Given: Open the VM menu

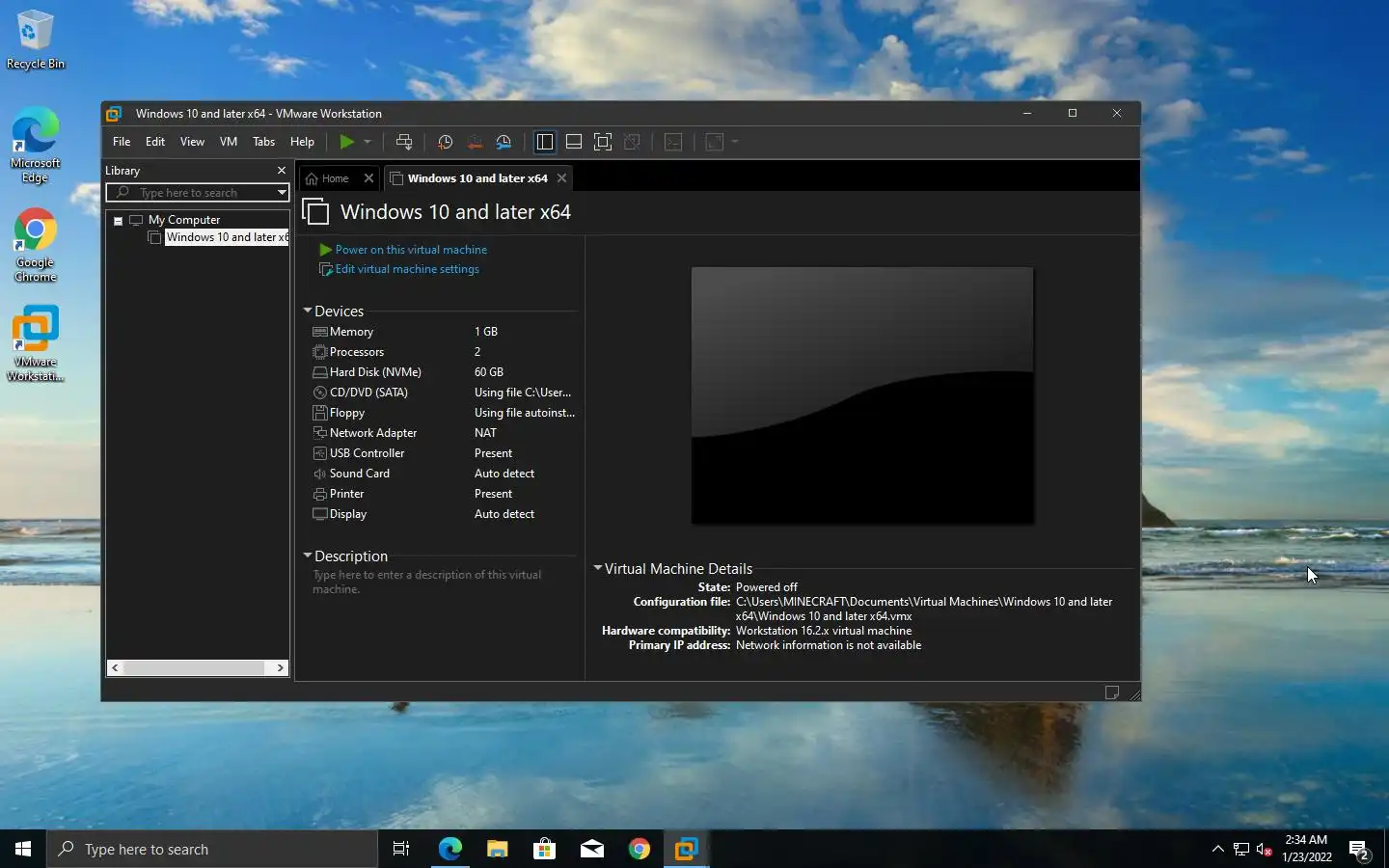Looking at the screenshot, I should point(229,142).
